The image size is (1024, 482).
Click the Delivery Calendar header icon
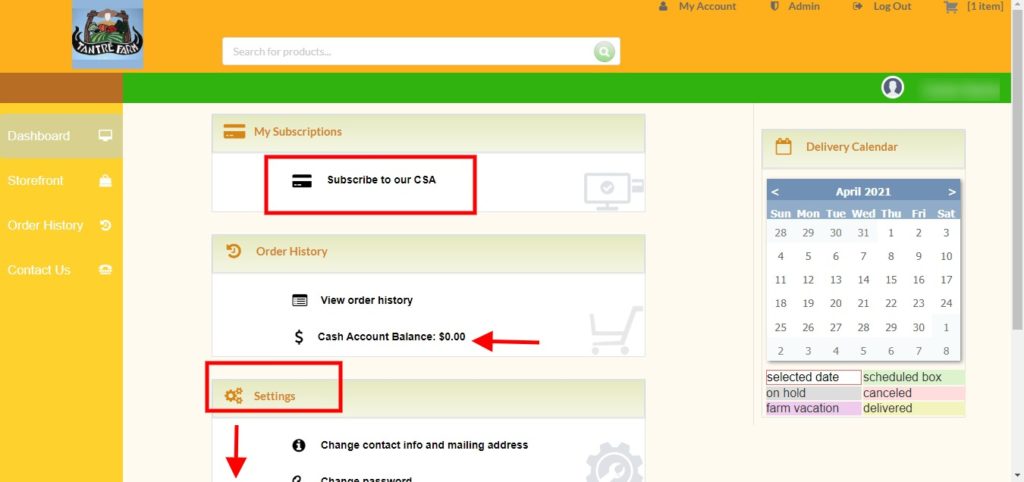pos(783,146)
